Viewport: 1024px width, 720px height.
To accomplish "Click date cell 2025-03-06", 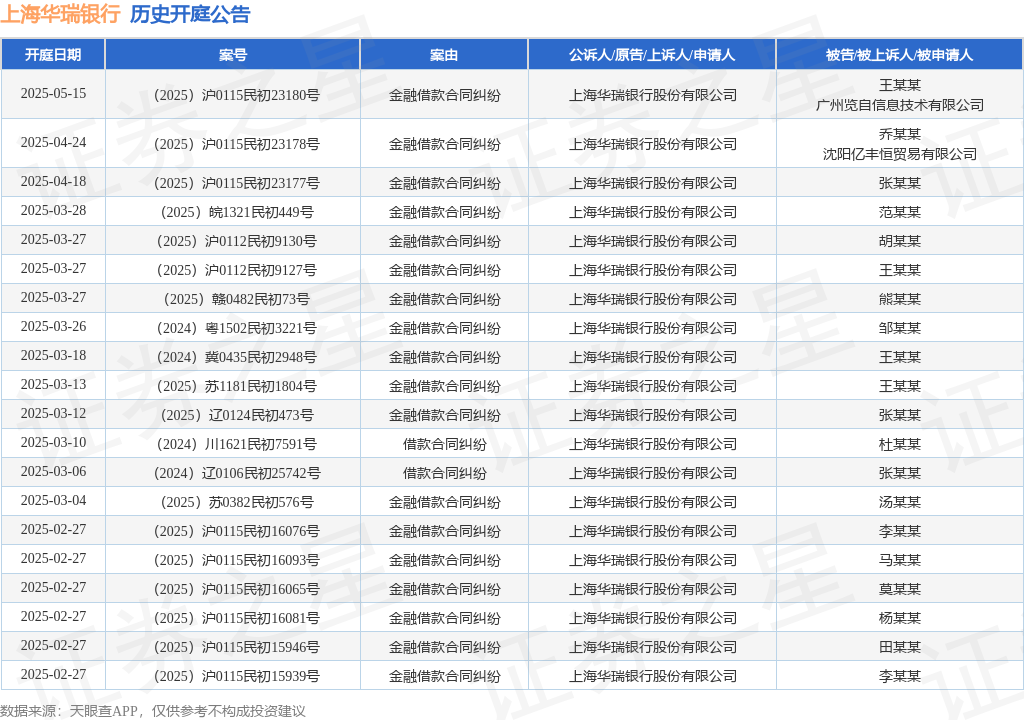I will point(53,471).
